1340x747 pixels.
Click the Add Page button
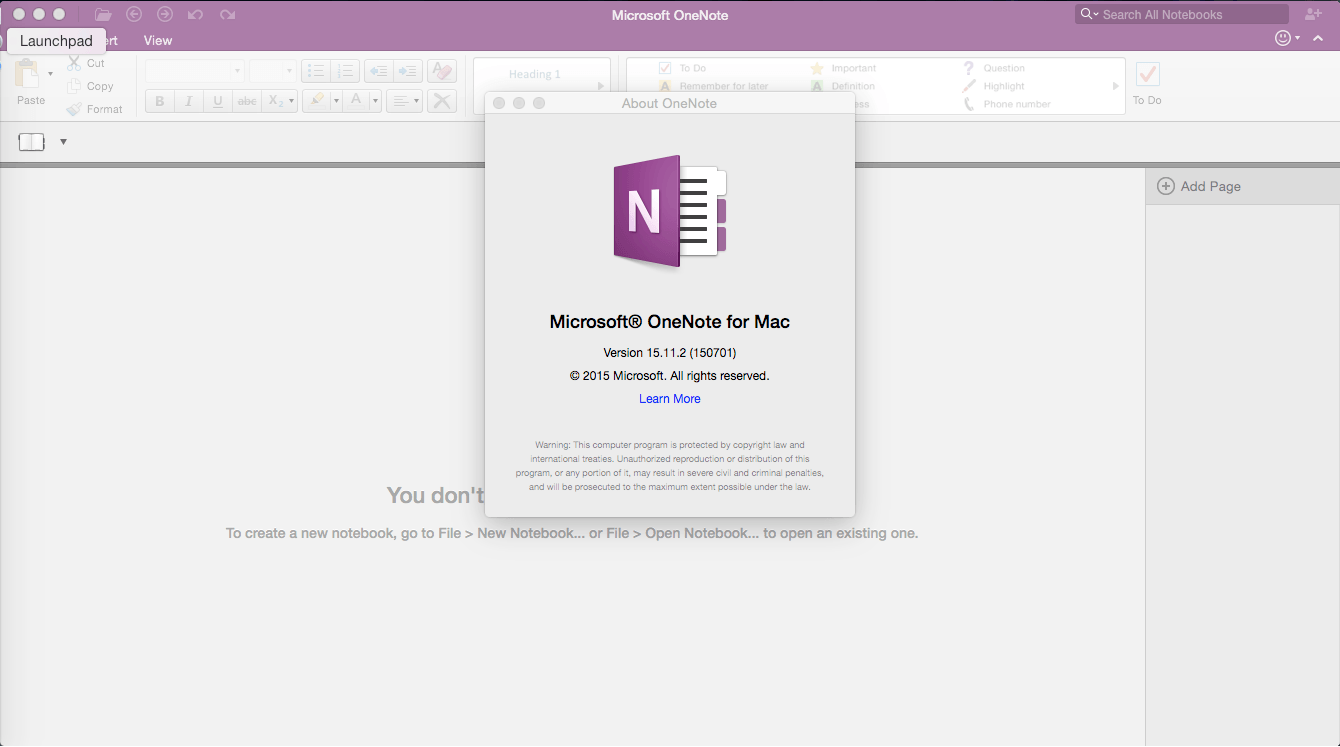click(x=1242, y=186)
